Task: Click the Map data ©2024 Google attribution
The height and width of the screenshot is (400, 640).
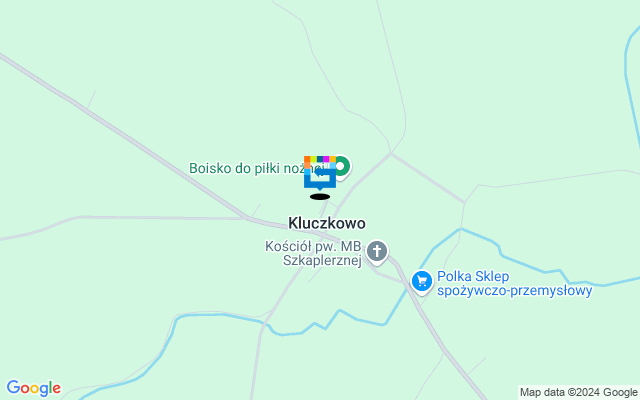Action: [578, 393]
